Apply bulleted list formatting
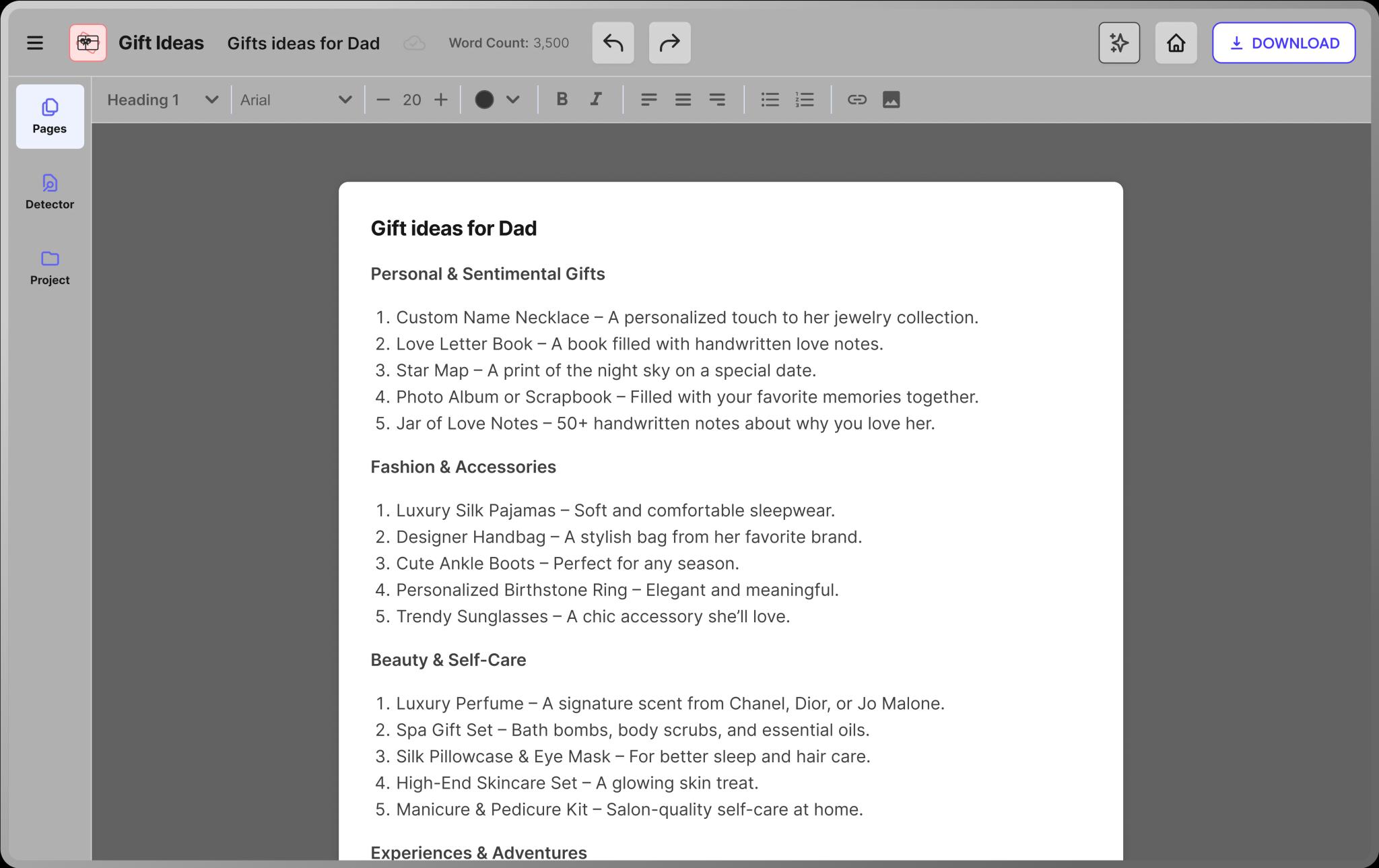 [770, 100]
